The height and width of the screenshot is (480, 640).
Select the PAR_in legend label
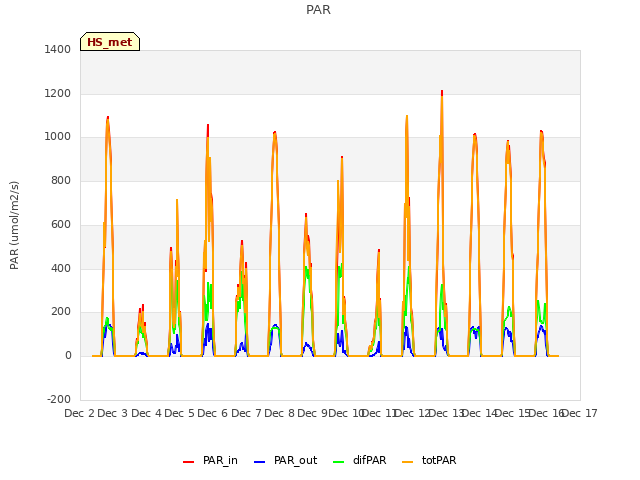pyautogui.click(x=220, y=460)
